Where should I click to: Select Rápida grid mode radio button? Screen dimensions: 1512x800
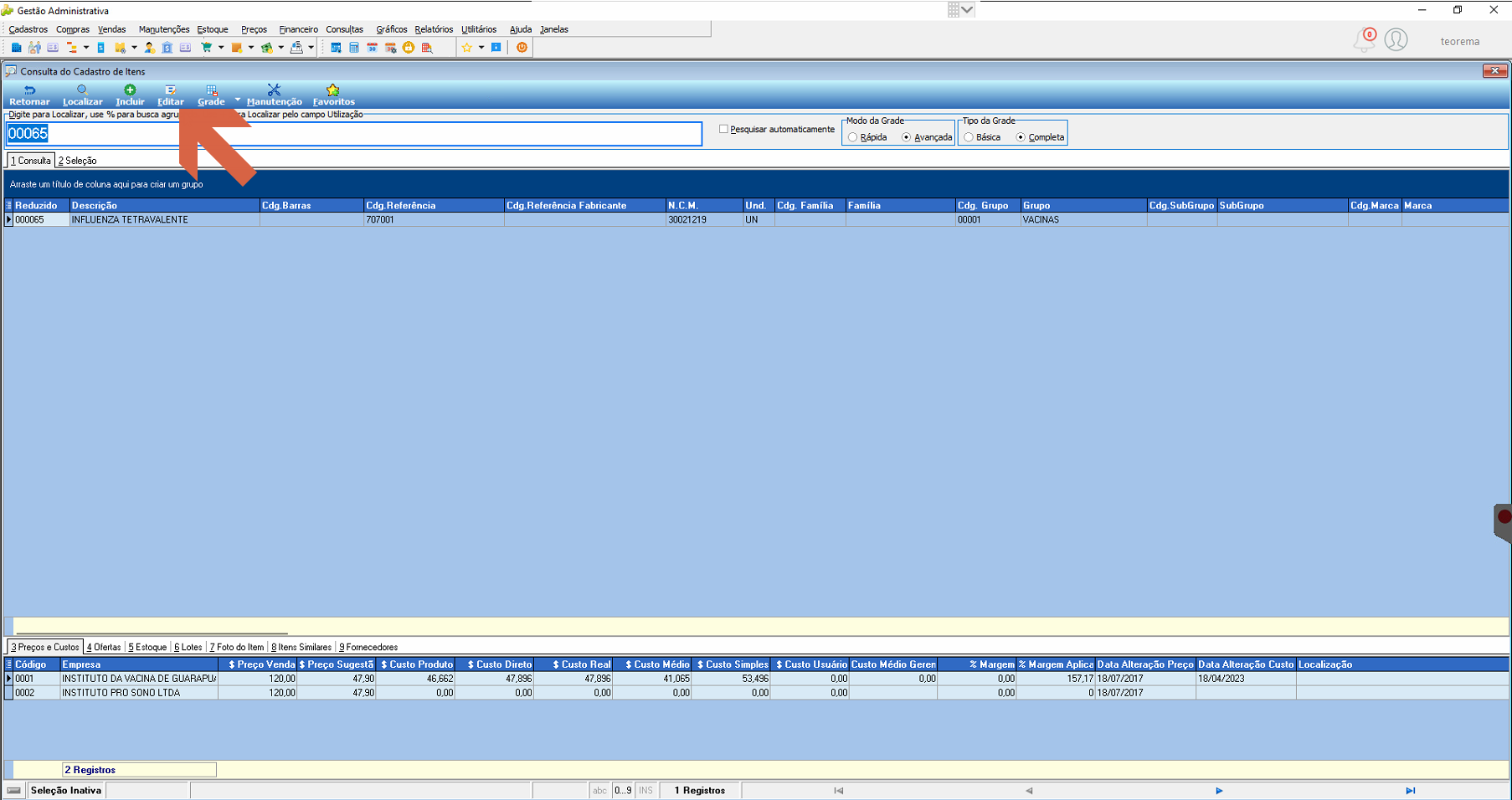point(852,137)
